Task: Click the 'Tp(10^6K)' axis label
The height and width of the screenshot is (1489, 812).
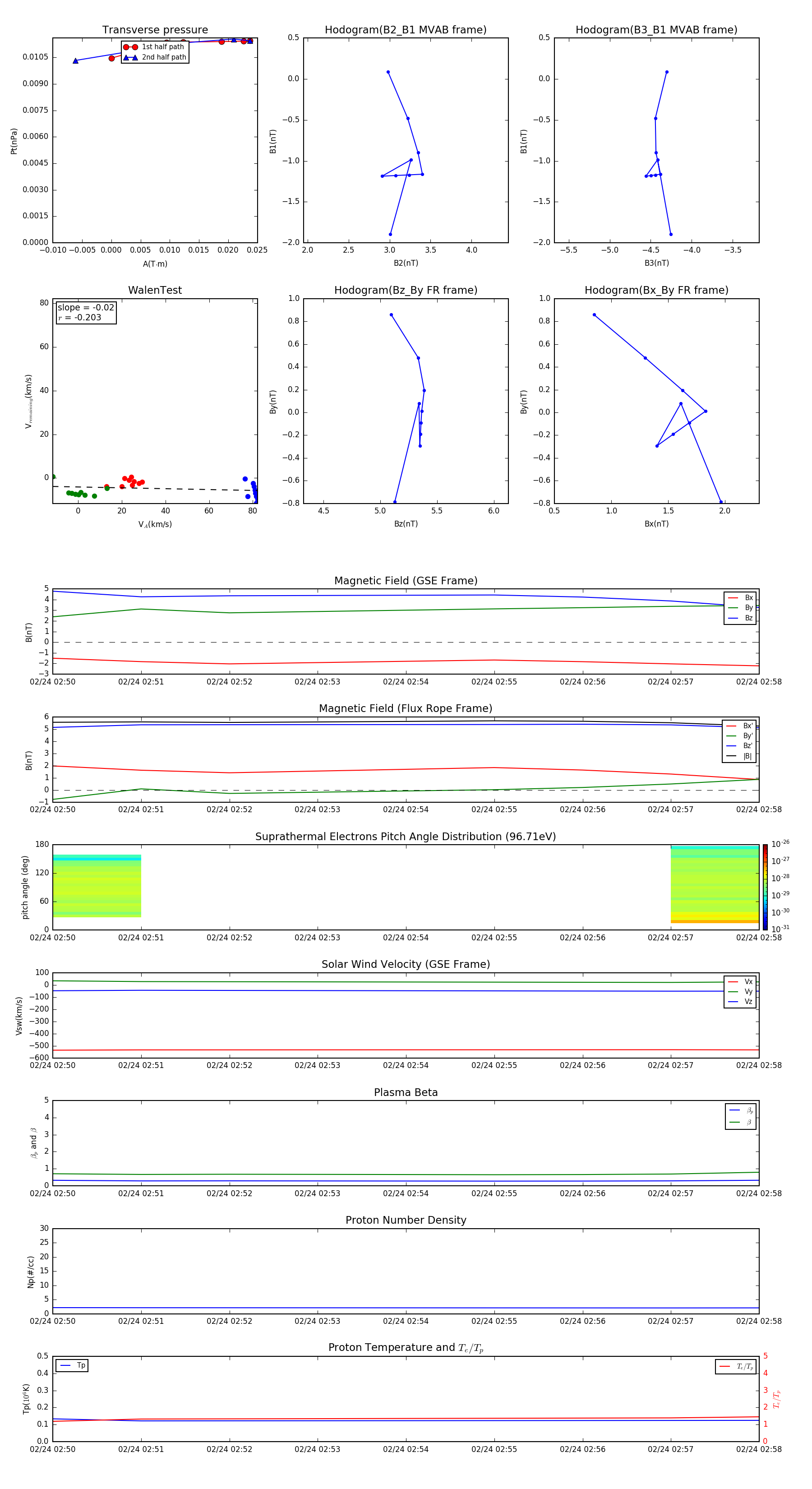Action: (26, 1399)
